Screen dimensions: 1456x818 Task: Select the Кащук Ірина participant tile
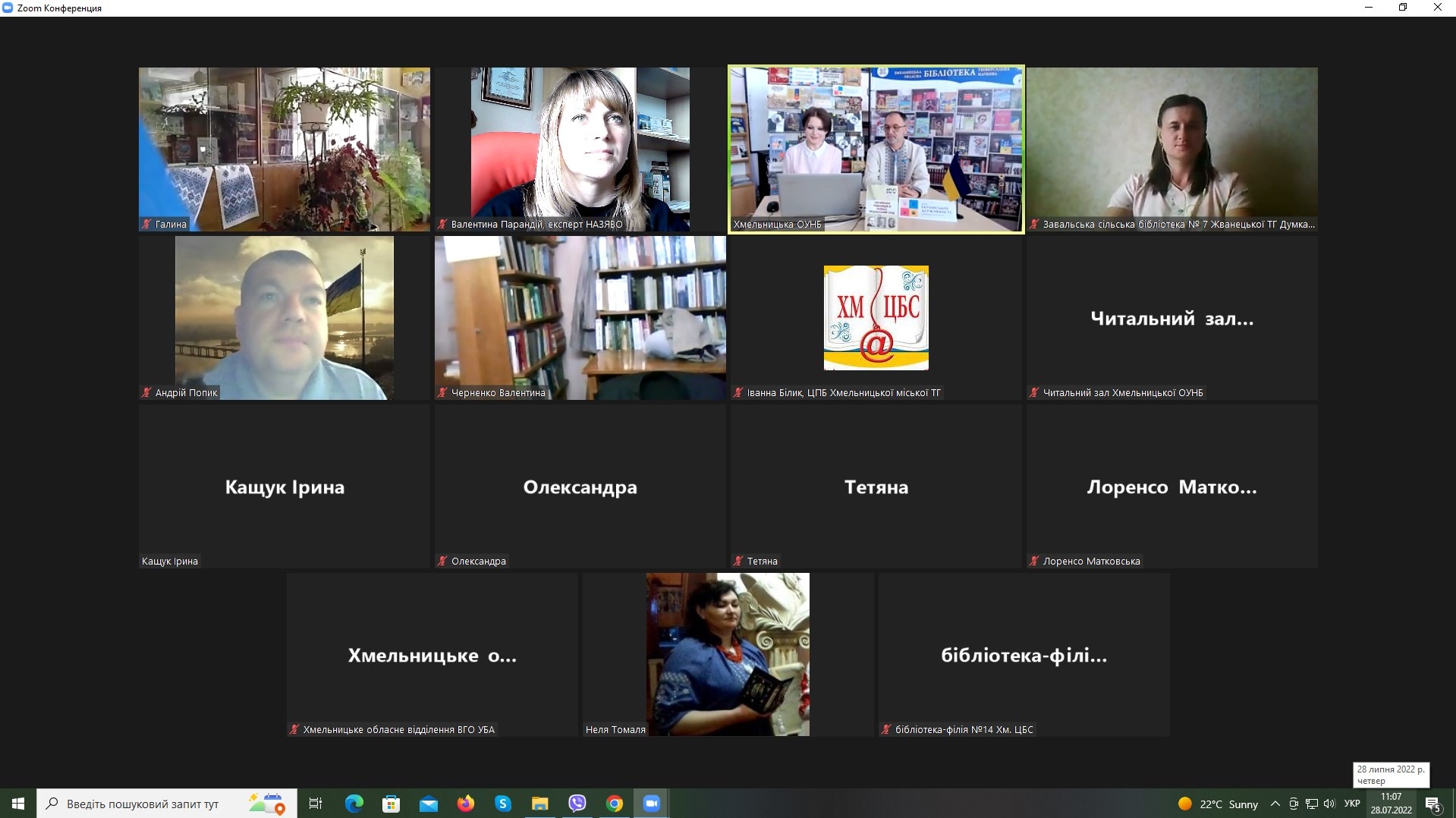point(284,486)
